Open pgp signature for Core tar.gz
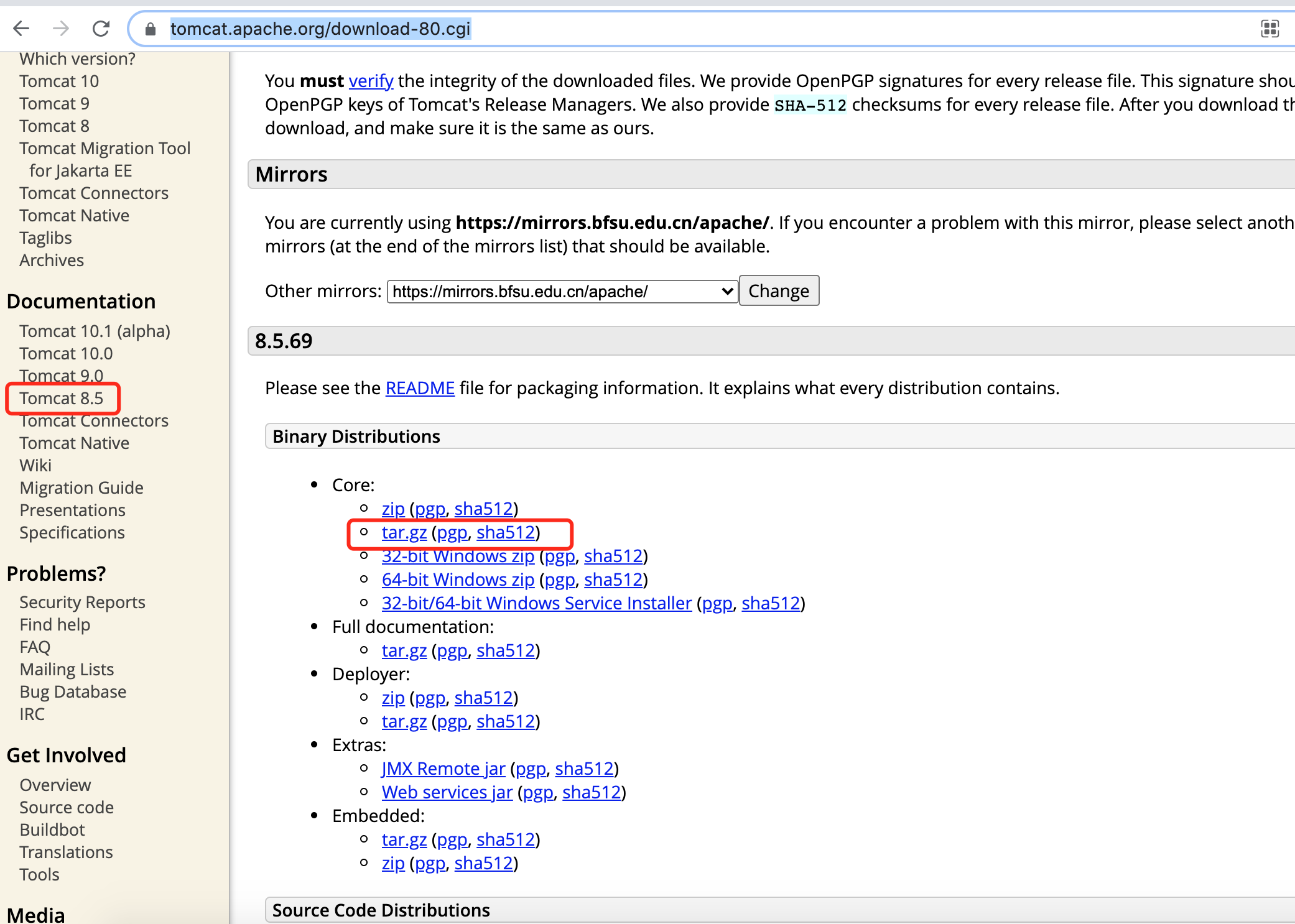Screen dimensions: 1295x924 (452, 532)
